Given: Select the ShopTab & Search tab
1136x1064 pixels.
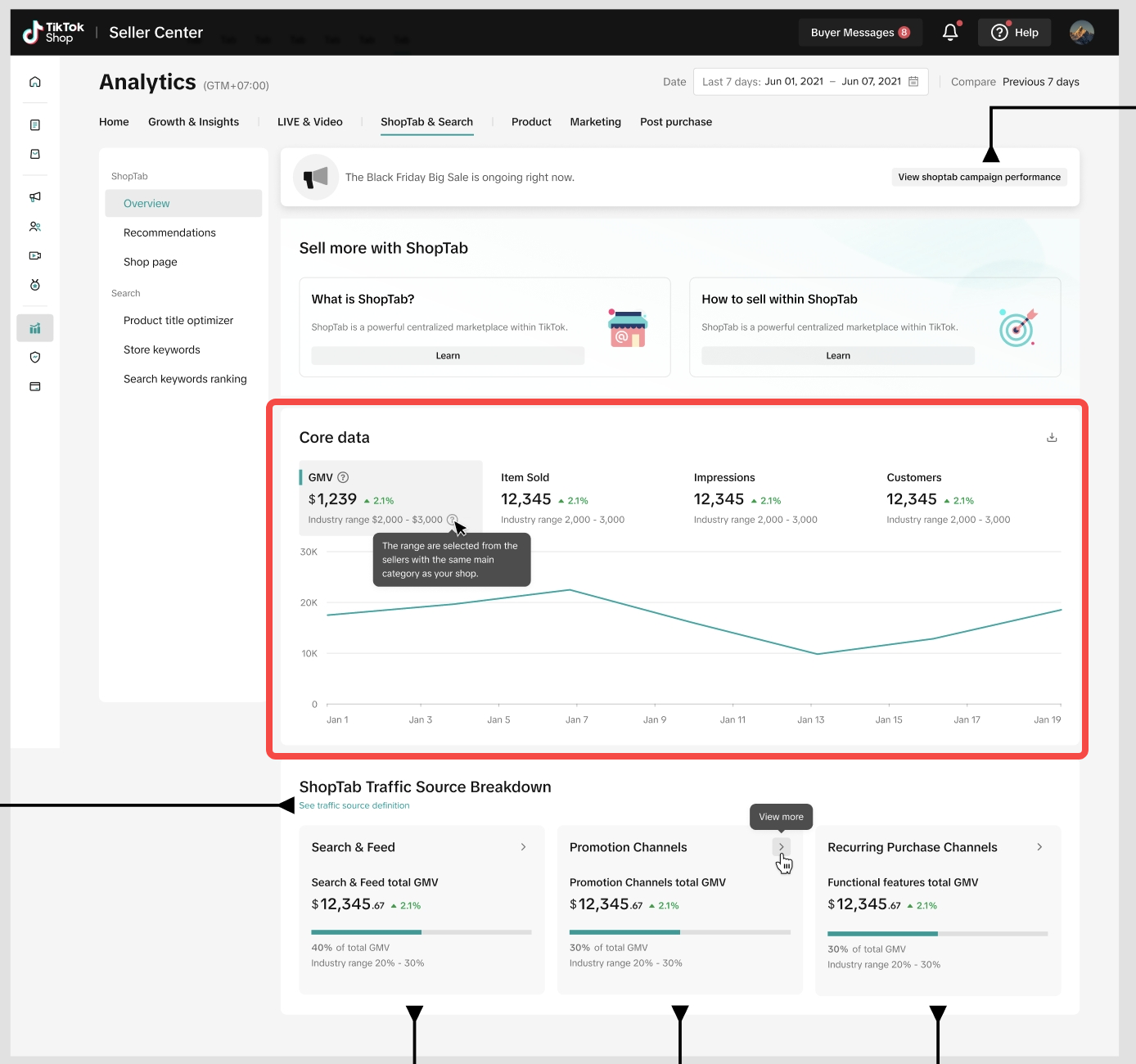Looking at the screenshot, I should point(426,122).
